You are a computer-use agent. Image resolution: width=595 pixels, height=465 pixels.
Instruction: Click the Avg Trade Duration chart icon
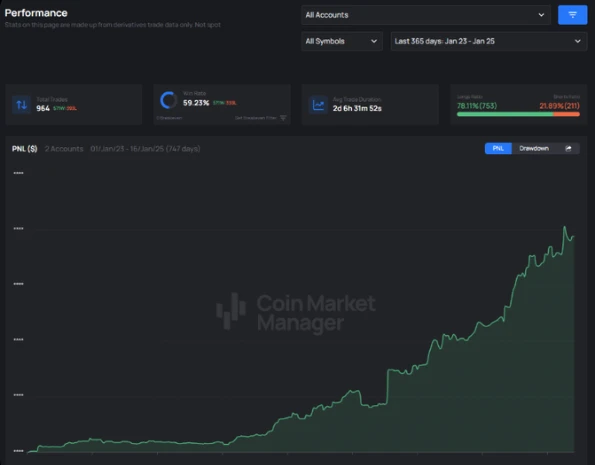[x=318, y=104]
